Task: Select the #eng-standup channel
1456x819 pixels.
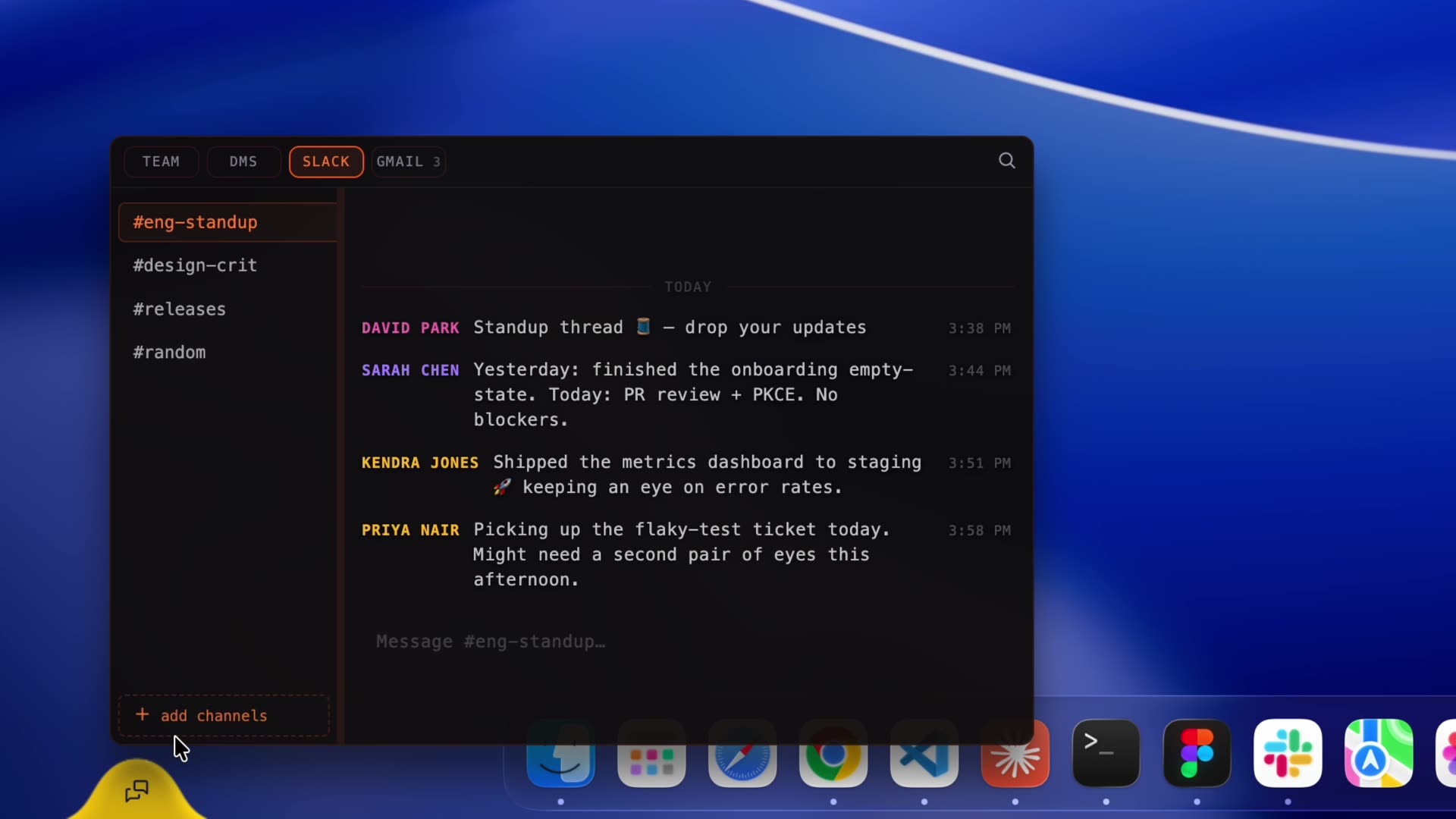Action: [227, 222]
